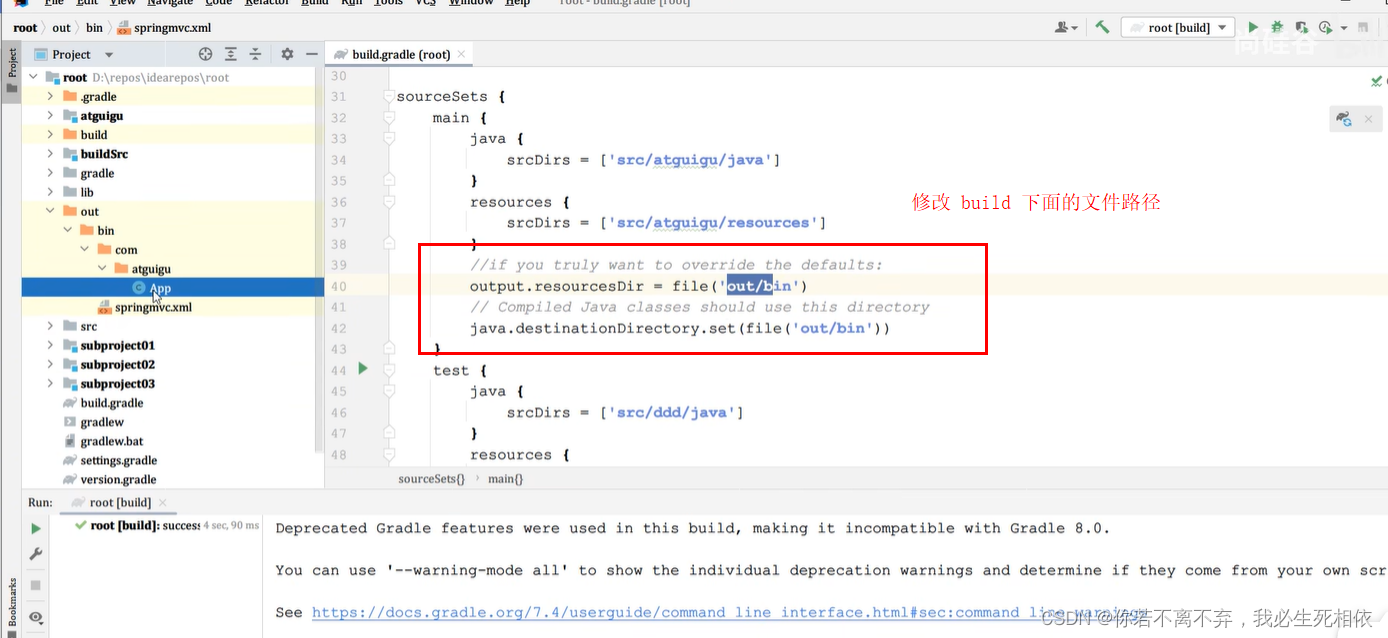The height and width of the screenshot is (638, 1388).
Task: Expand the atguigu module folder
Action: point(50,115)
